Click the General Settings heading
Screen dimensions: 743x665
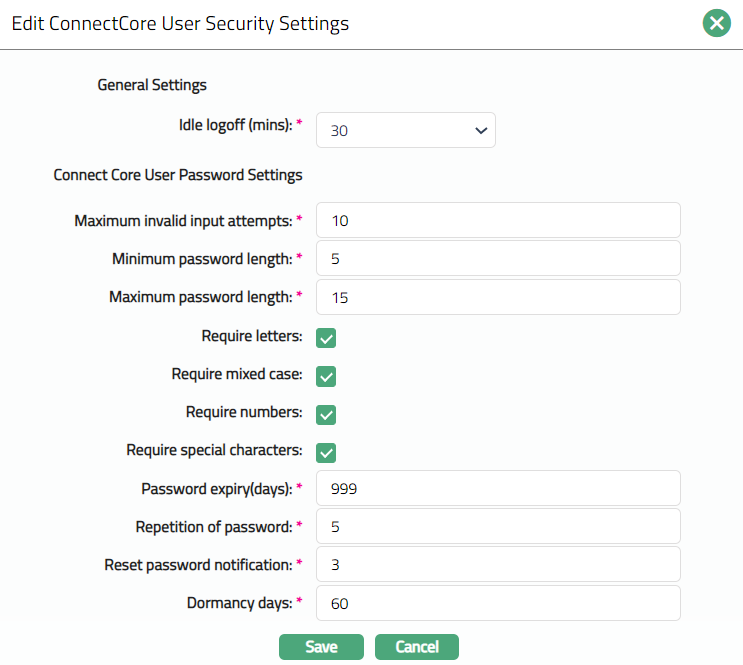pyautogui.click(x=152, y=85)
